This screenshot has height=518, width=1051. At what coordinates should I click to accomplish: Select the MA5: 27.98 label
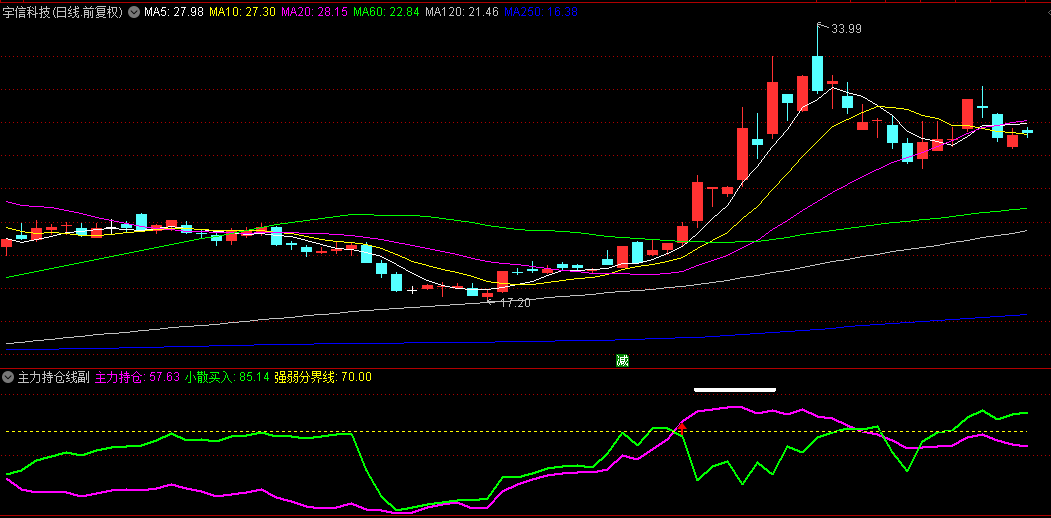click(x=174, y=11)
